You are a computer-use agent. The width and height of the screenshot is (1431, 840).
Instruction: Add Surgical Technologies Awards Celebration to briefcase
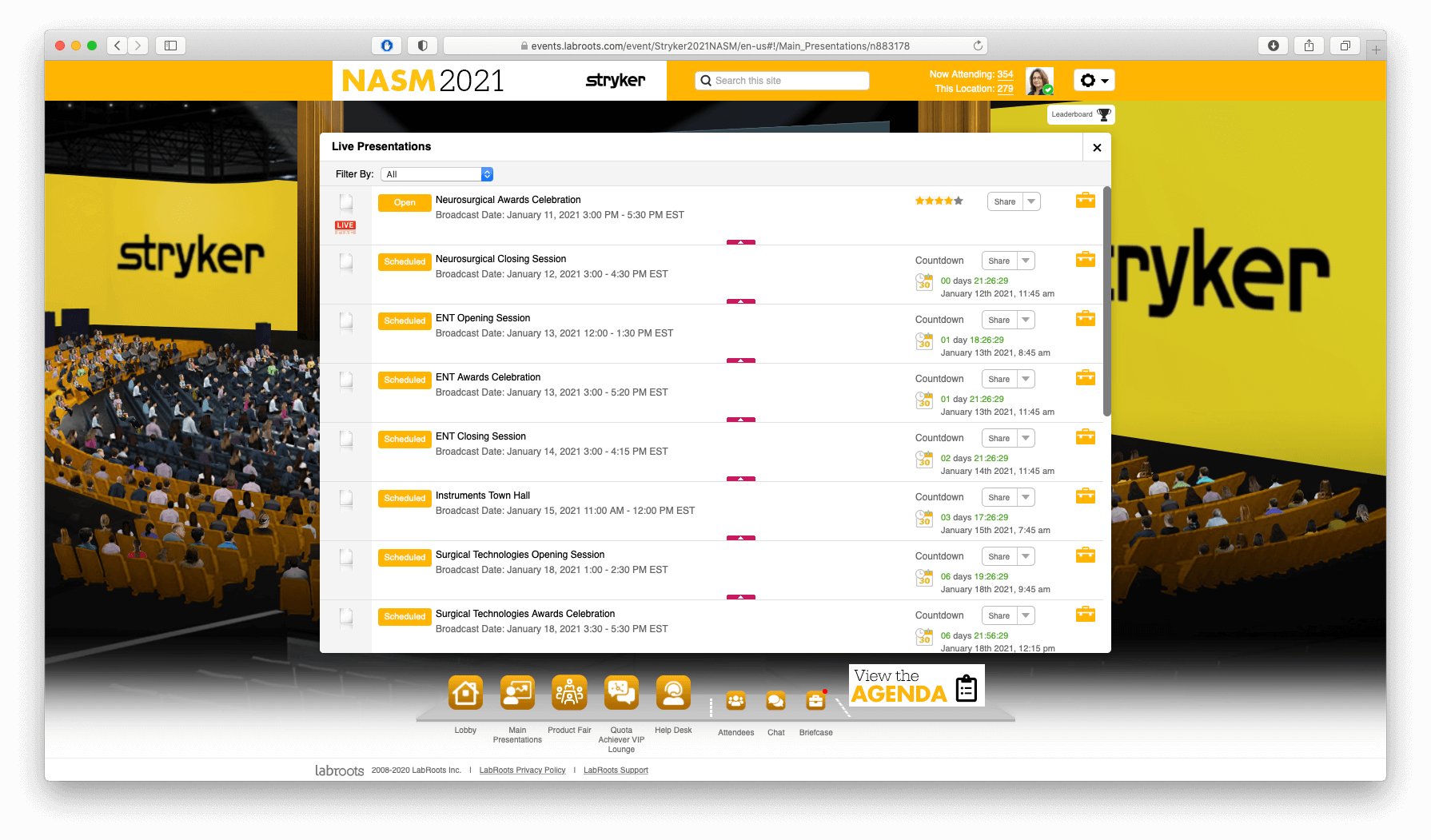1086,614
